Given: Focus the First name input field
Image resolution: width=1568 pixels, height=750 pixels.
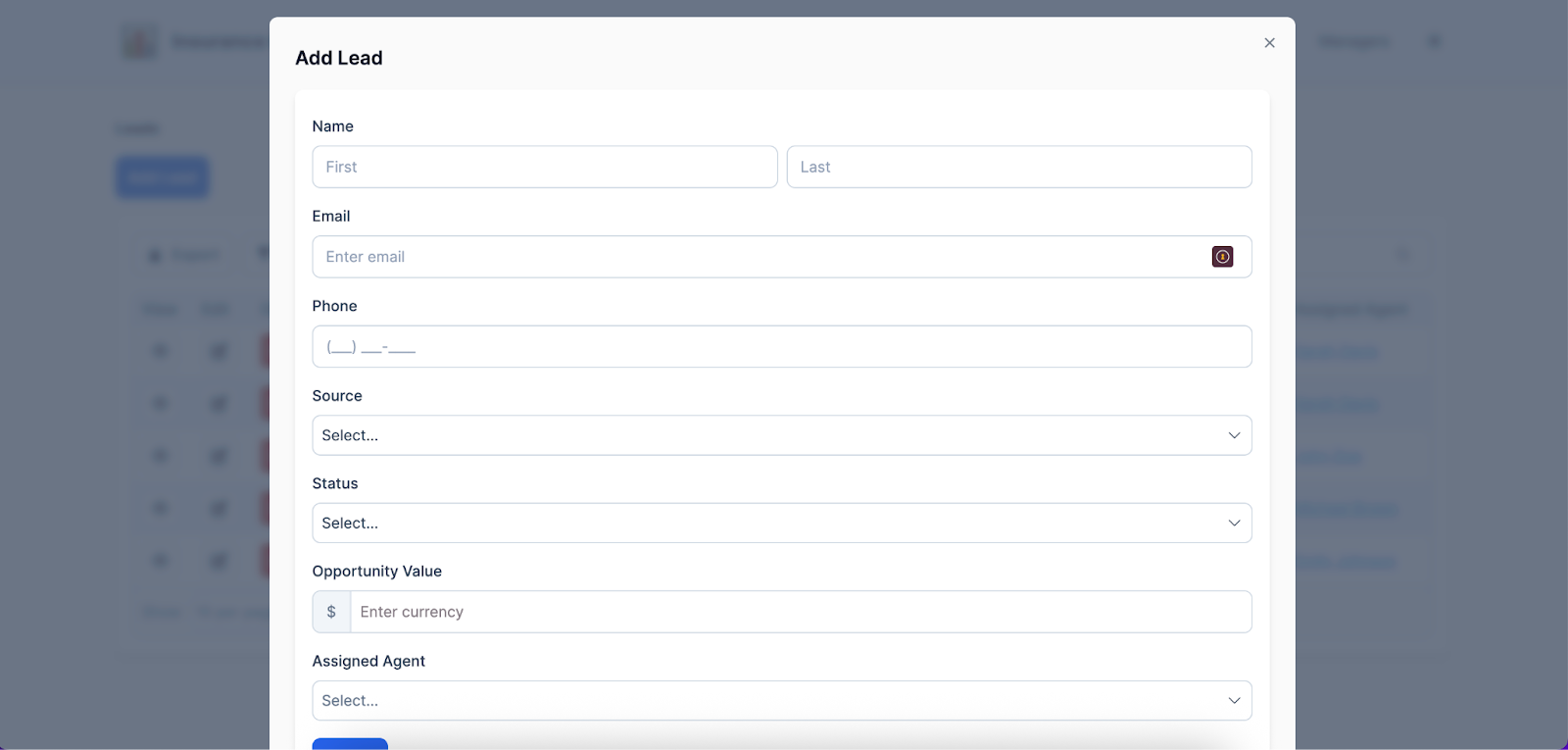Looking at the screenshot, I should [544, 167].
